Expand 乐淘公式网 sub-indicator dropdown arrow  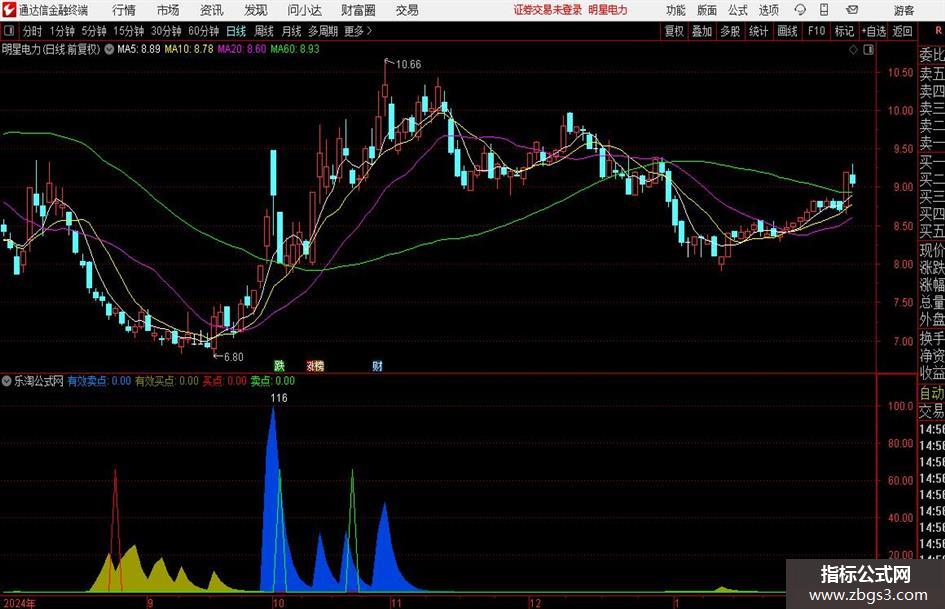pos(7,381)
